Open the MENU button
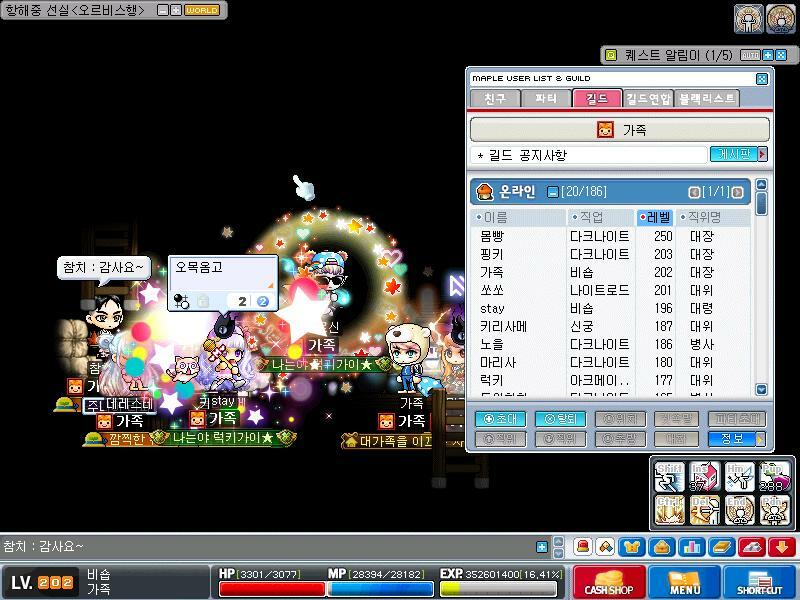The height and width of the screenshot is (600, 800). pos(684,582)
